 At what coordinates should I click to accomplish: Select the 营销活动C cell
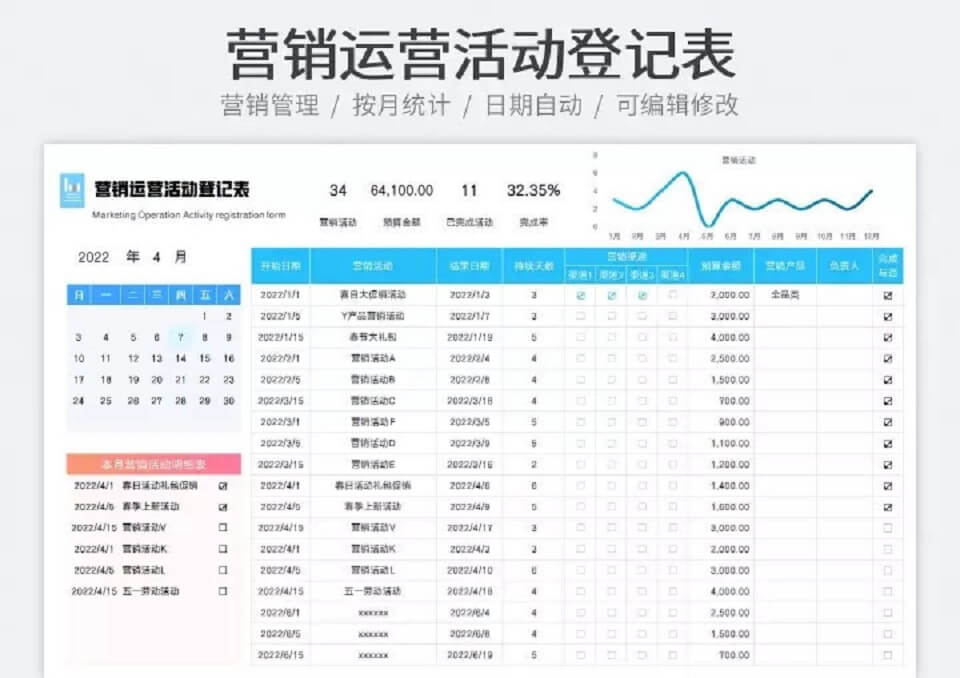coord(373,401)
